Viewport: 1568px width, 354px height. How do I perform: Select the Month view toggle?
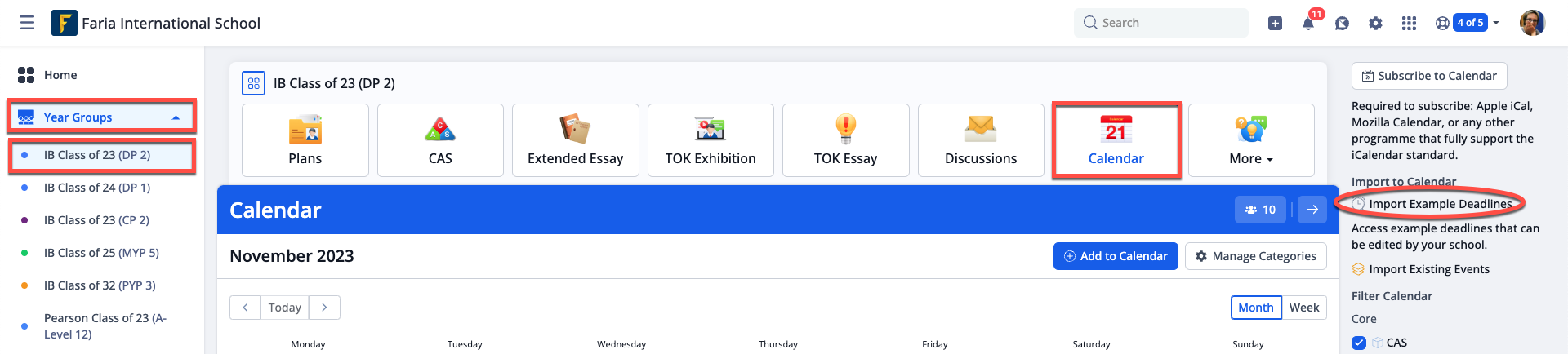coord(1256,308)
